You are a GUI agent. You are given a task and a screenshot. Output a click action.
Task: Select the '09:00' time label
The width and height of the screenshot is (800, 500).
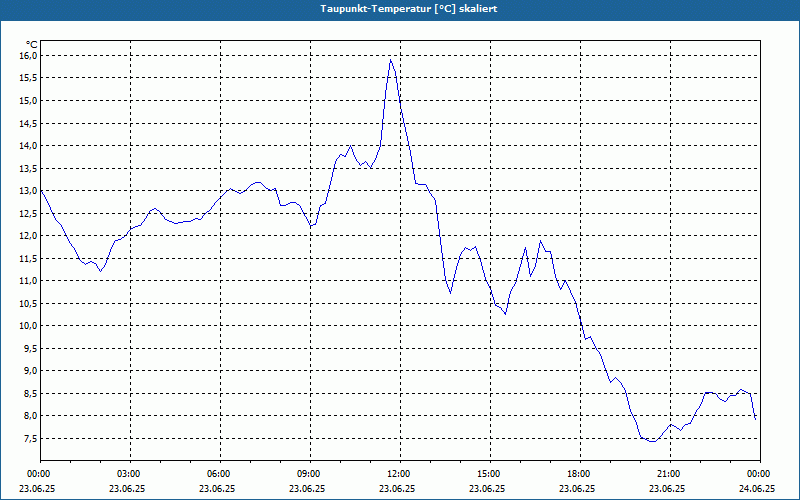pyautogui.click(x=310, y=474)
